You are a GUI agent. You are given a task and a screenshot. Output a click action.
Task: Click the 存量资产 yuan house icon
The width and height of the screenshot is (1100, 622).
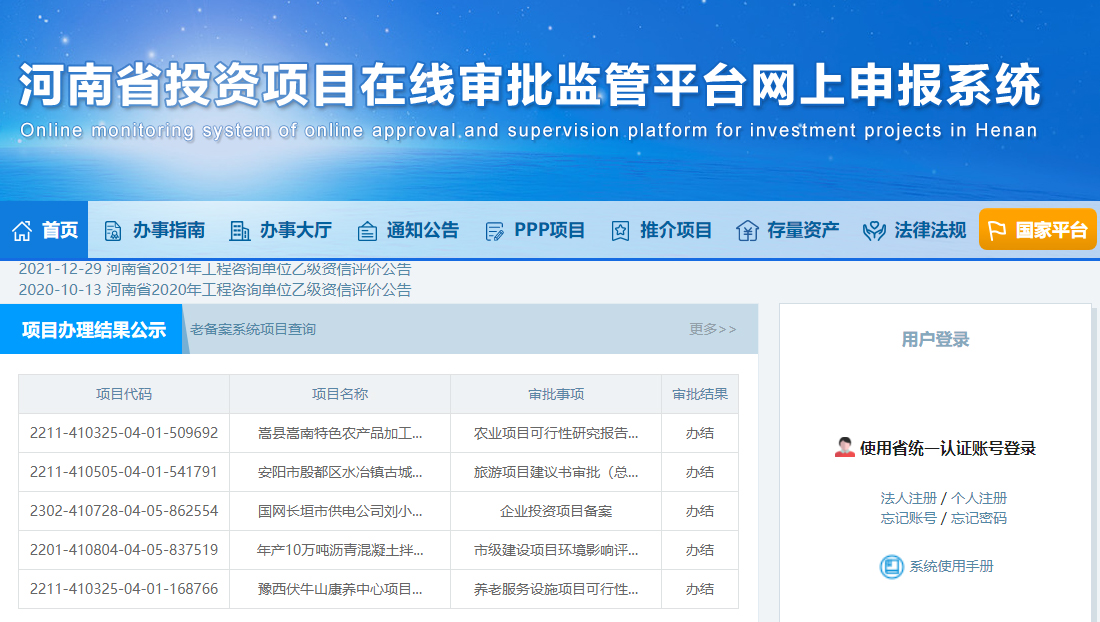[747, 231]
